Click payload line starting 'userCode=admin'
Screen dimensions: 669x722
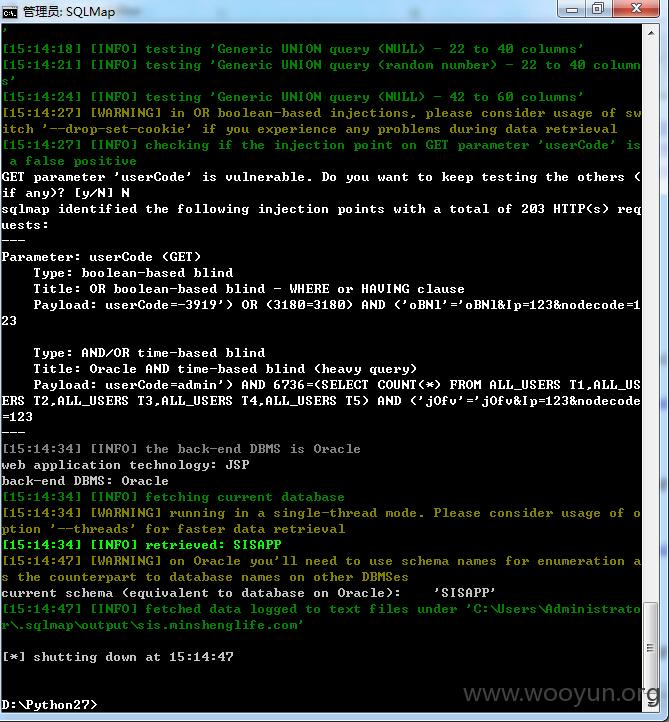pos(337,385)
